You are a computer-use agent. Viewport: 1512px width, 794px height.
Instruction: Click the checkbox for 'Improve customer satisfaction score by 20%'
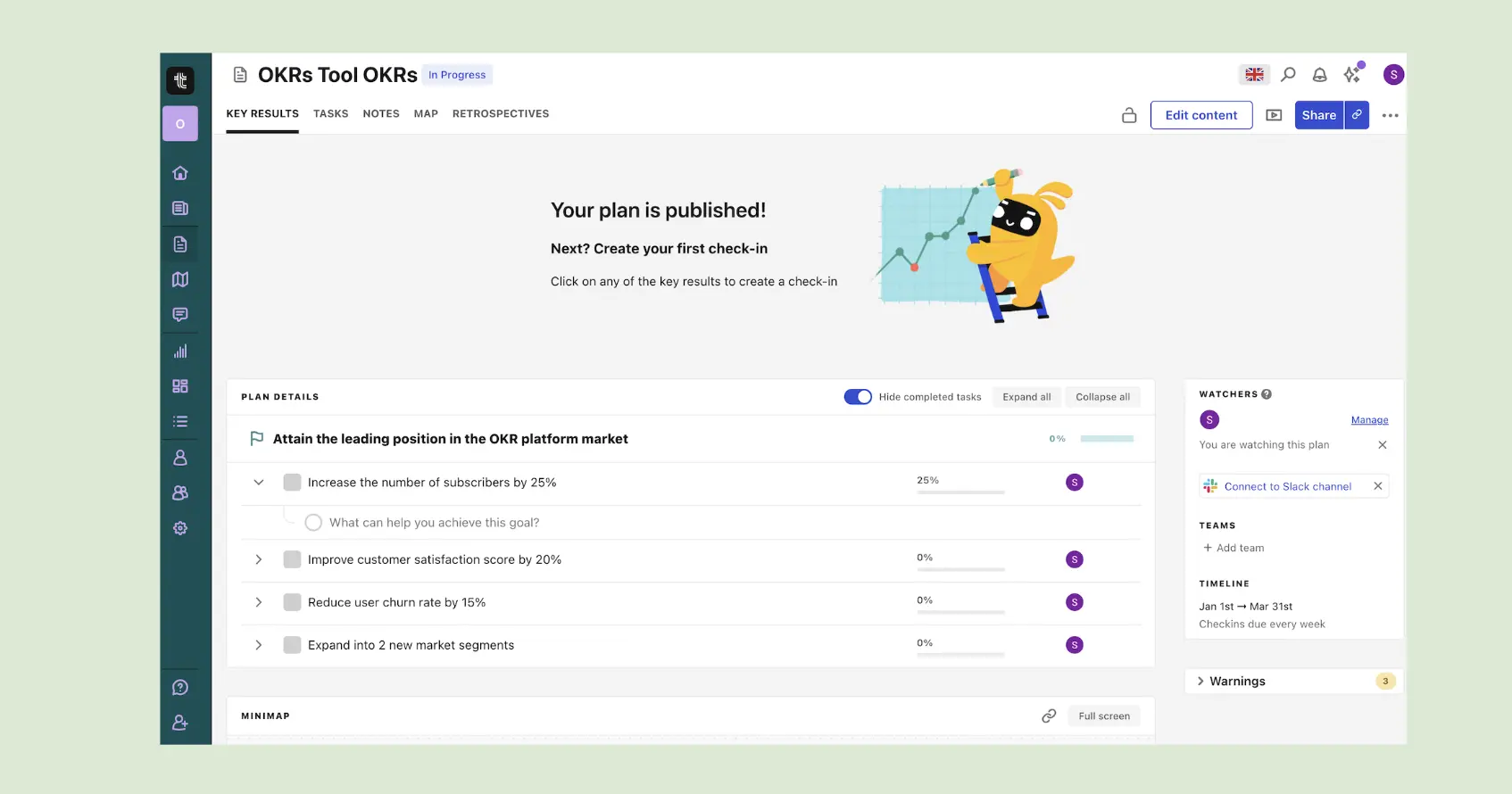coord(292,559)
